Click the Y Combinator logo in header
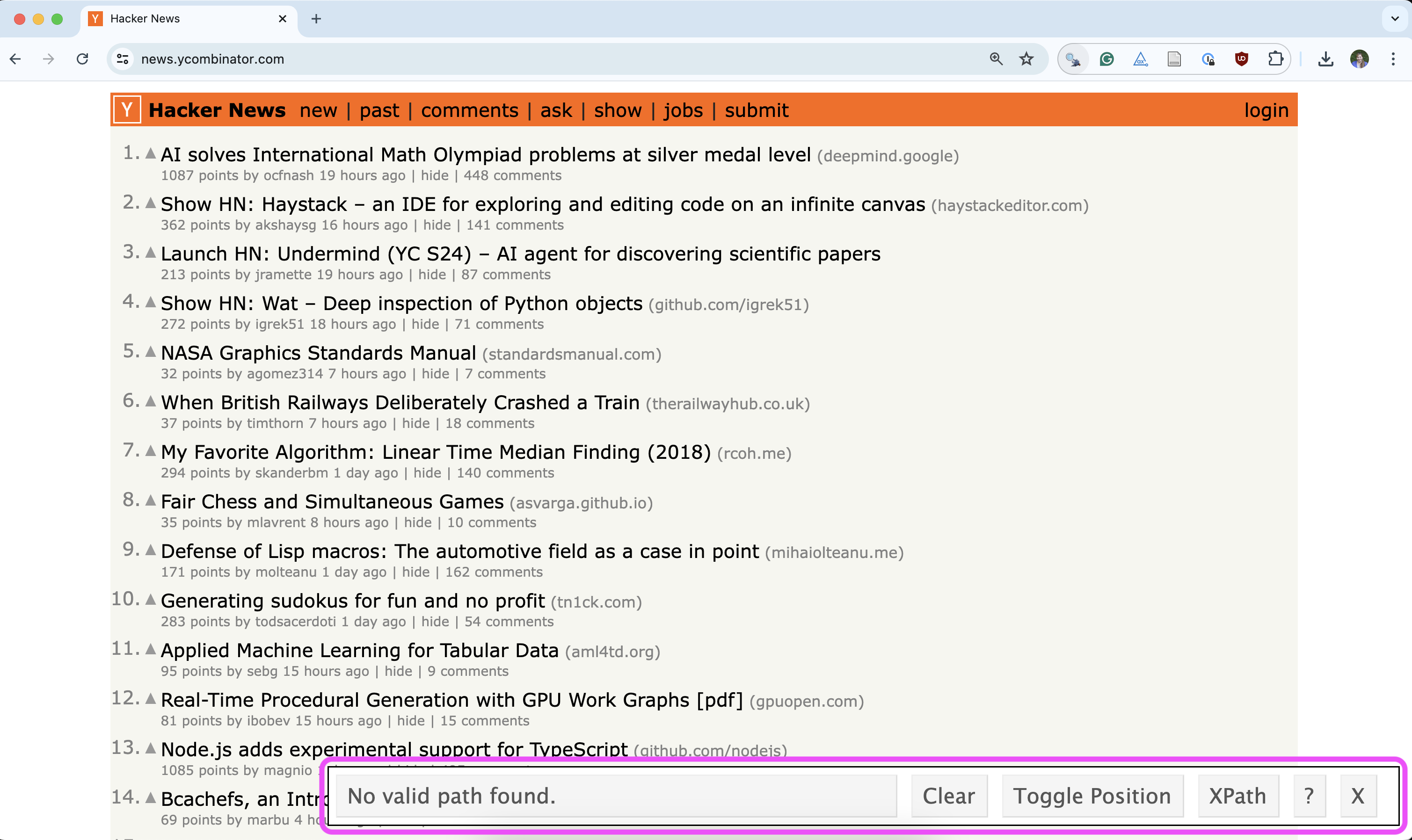The image size is (1412, 840). point(127,110)
